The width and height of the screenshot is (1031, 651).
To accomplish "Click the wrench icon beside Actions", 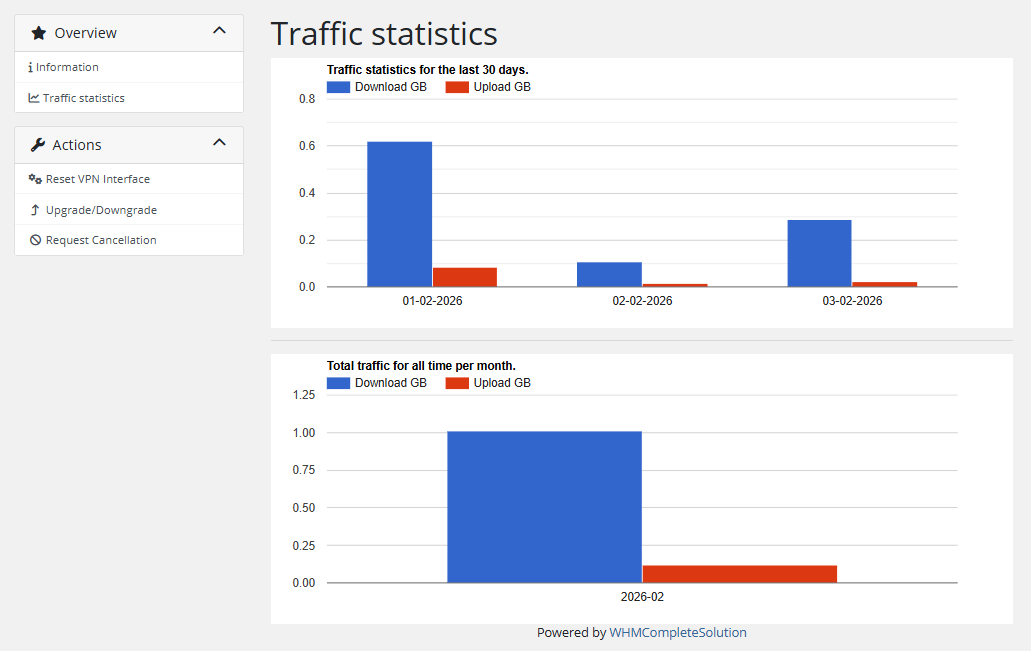I will point(38,145).
